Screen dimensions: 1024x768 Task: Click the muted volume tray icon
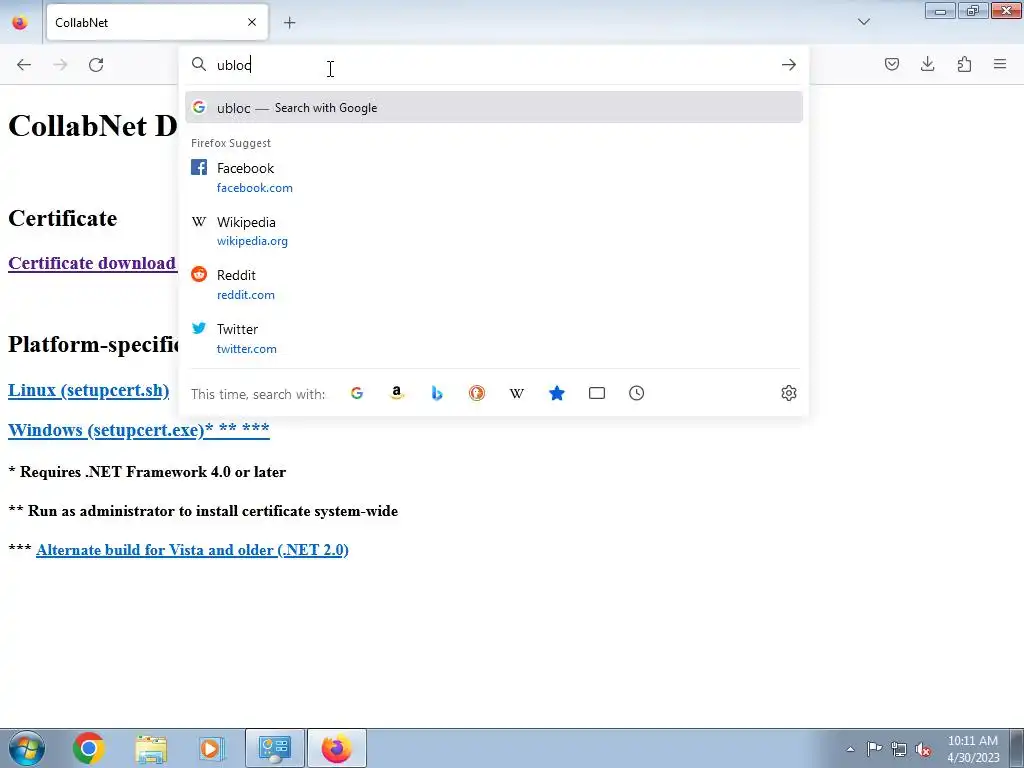pos(923,749)
